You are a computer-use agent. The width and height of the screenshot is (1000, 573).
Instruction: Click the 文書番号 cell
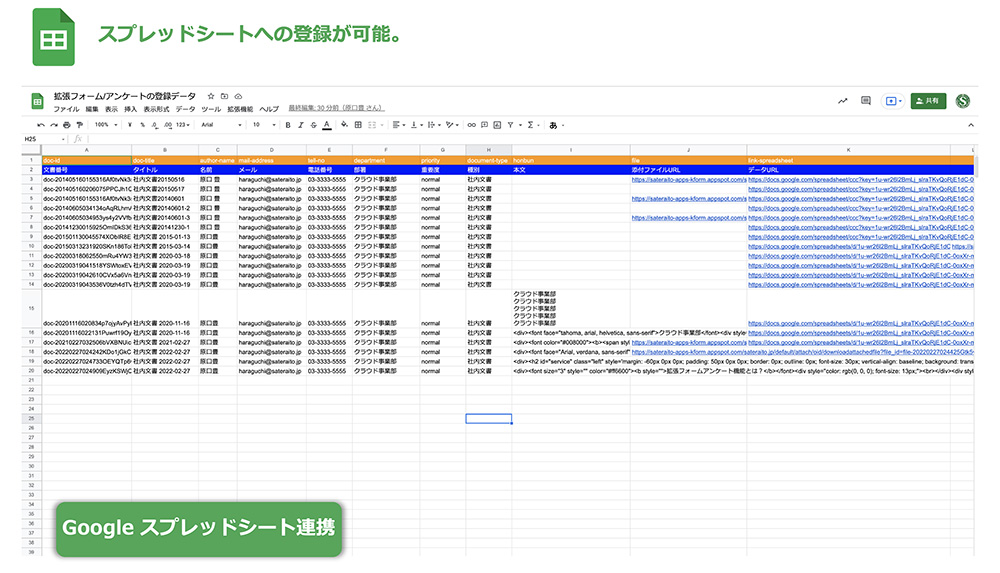coord(87,170)
